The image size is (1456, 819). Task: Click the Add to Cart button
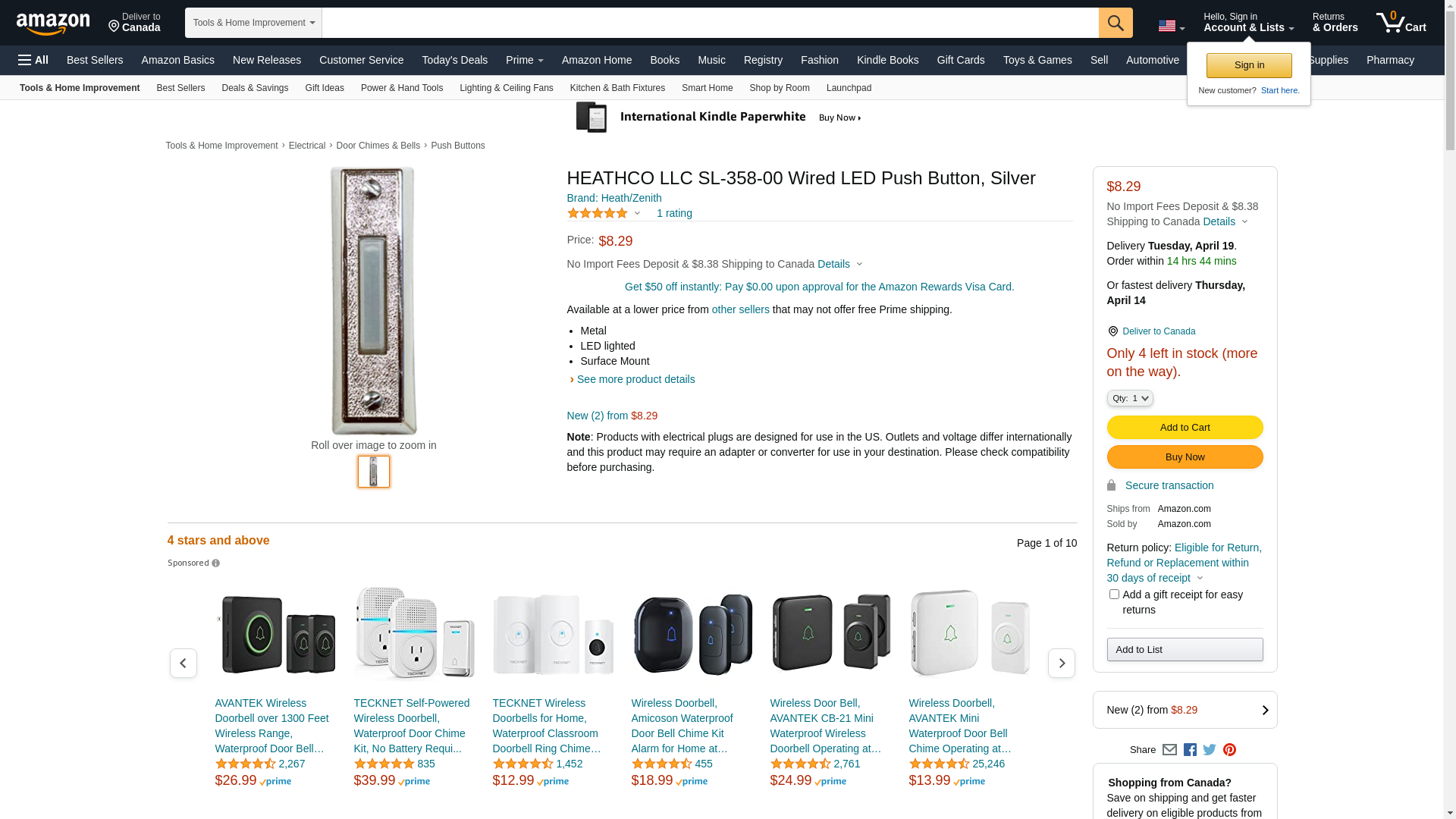click(1185, 428)
